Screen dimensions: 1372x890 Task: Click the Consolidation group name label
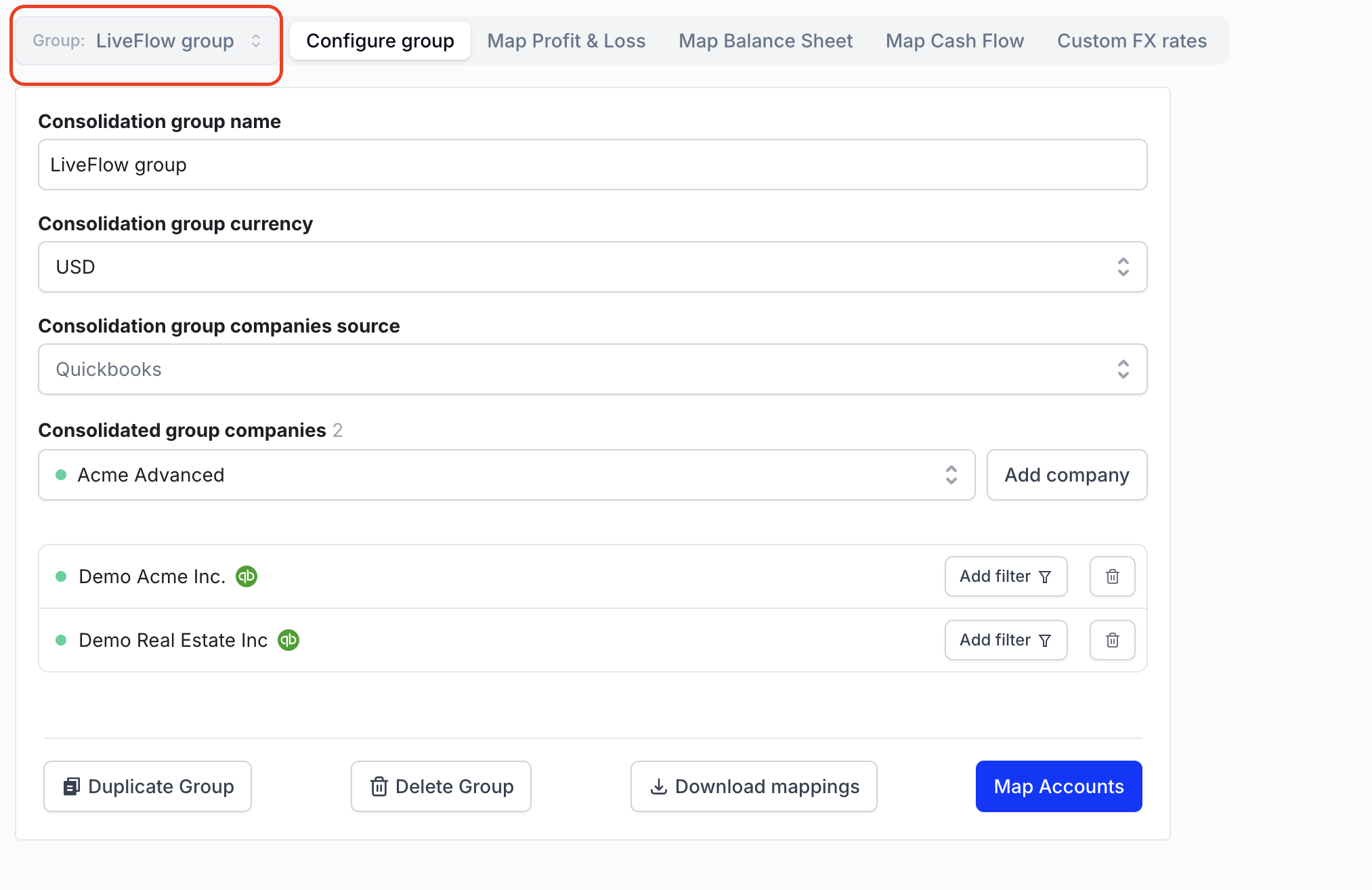pyautogui.click(x=159, y=121)
